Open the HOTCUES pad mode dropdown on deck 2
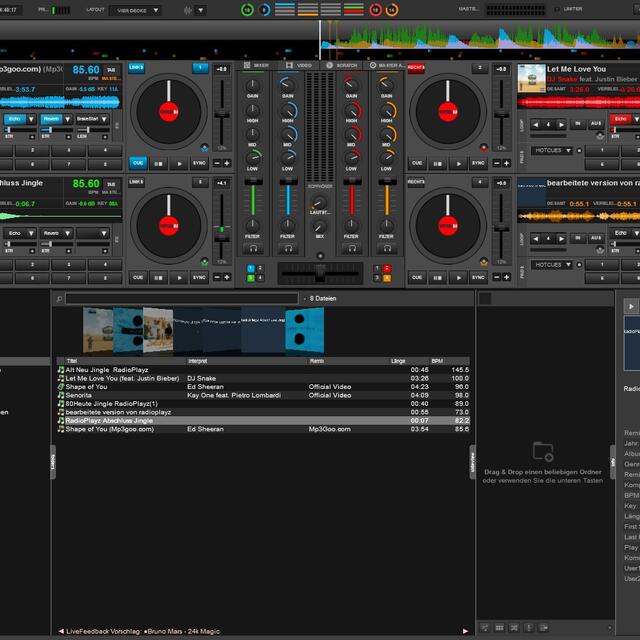 (x=550, y=150)
